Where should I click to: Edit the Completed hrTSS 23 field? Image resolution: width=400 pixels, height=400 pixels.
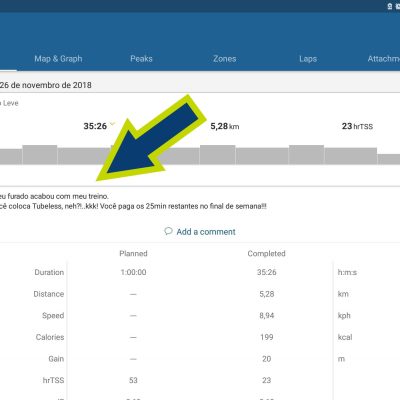(267, 380)
